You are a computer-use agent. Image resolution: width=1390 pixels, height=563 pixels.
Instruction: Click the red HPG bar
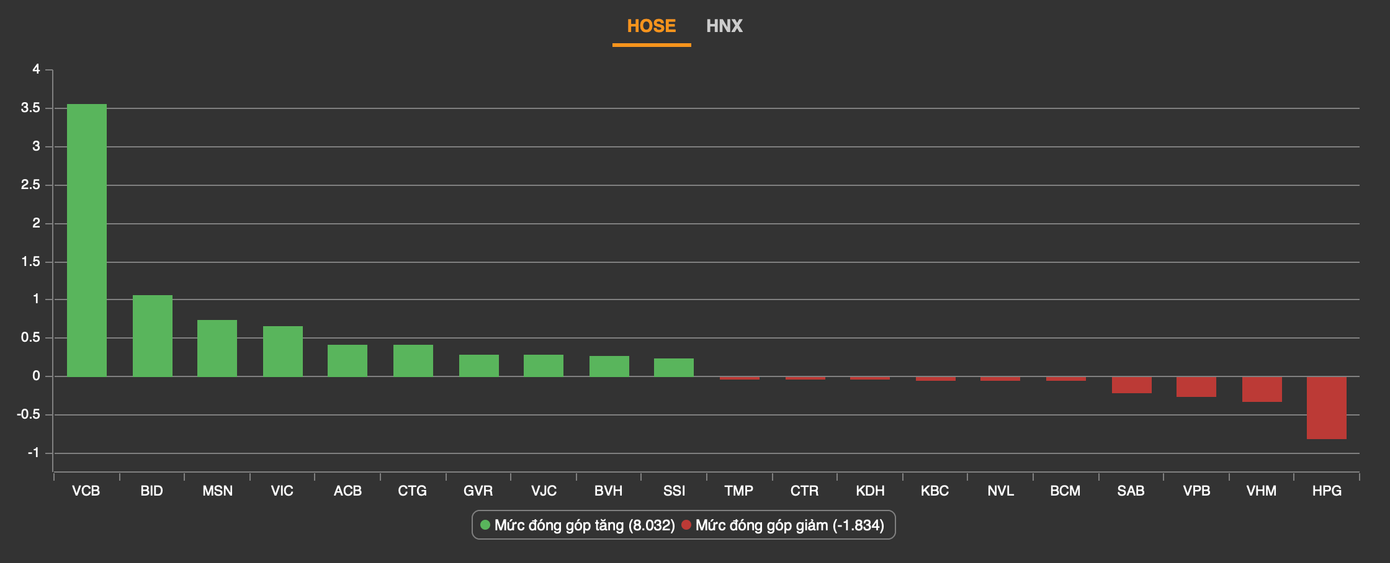[1326, 407]
